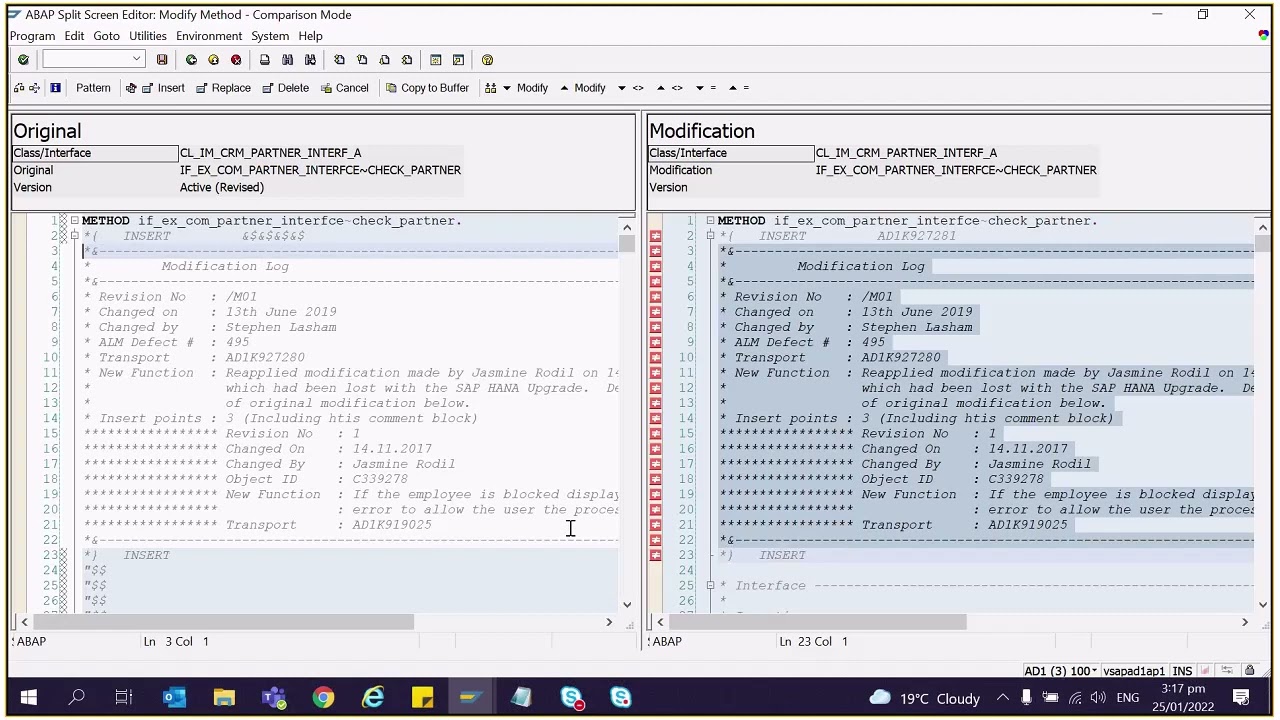Click the next difference down-arrow <> button
Screen dimensions: 1280x720
[631, 88]
